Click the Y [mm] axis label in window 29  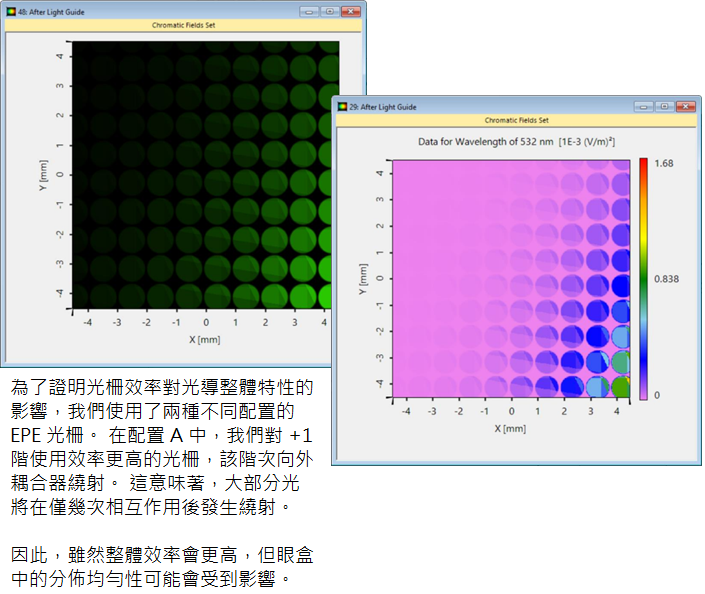pyautogui.click(x=363, y=279)
